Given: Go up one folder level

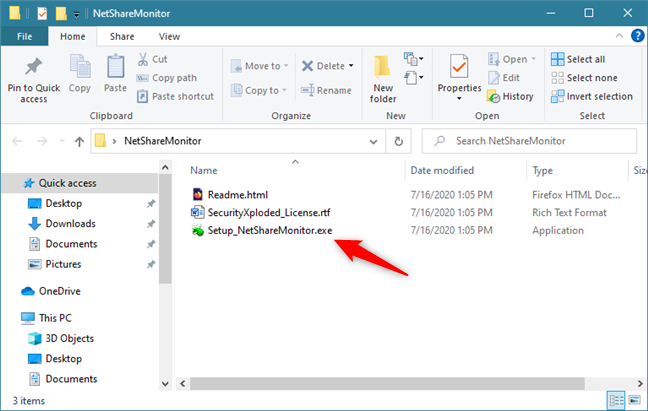Looking at the screenshot, I should point(79,141).
